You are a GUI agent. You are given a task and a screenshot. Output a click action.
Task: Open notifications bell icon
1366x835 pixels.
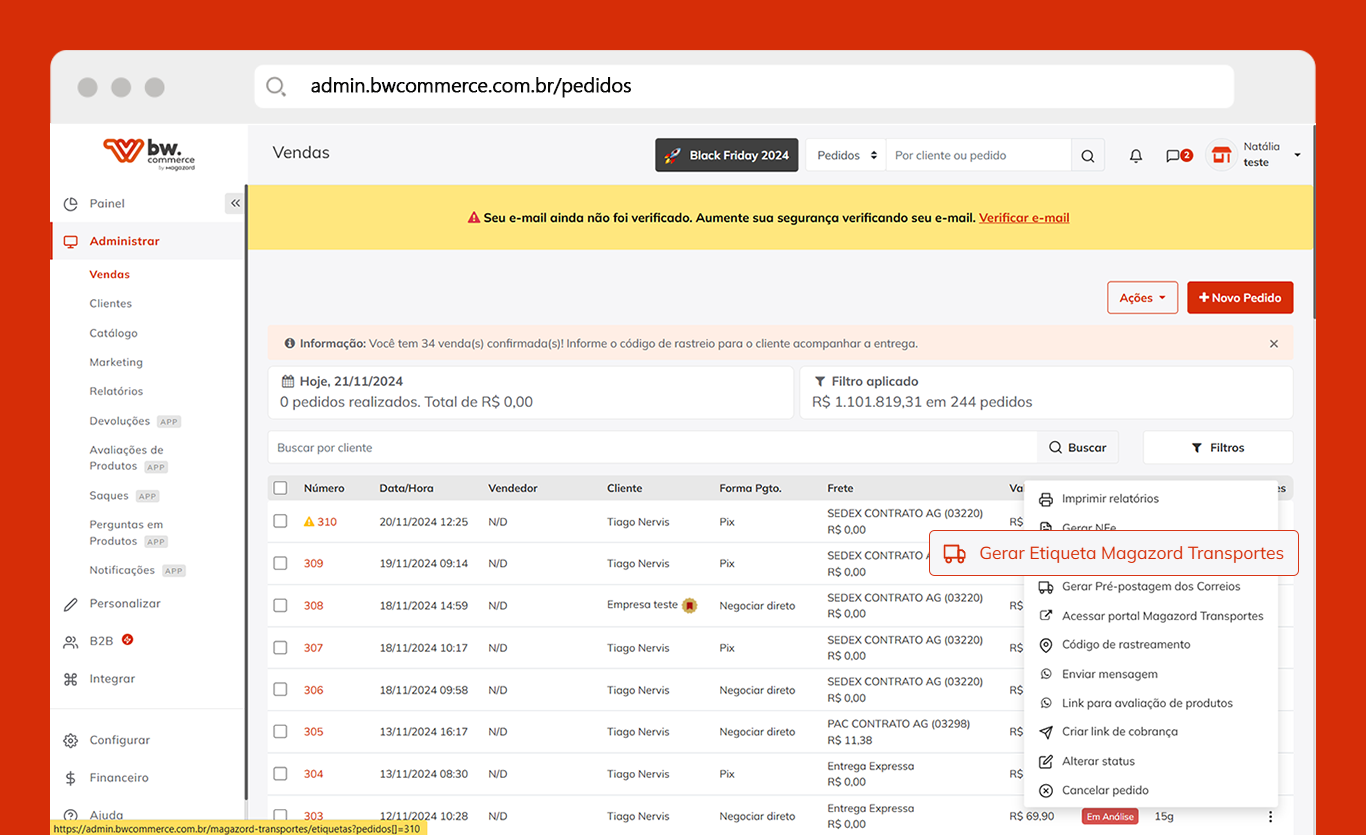(x=1136, y=156)
